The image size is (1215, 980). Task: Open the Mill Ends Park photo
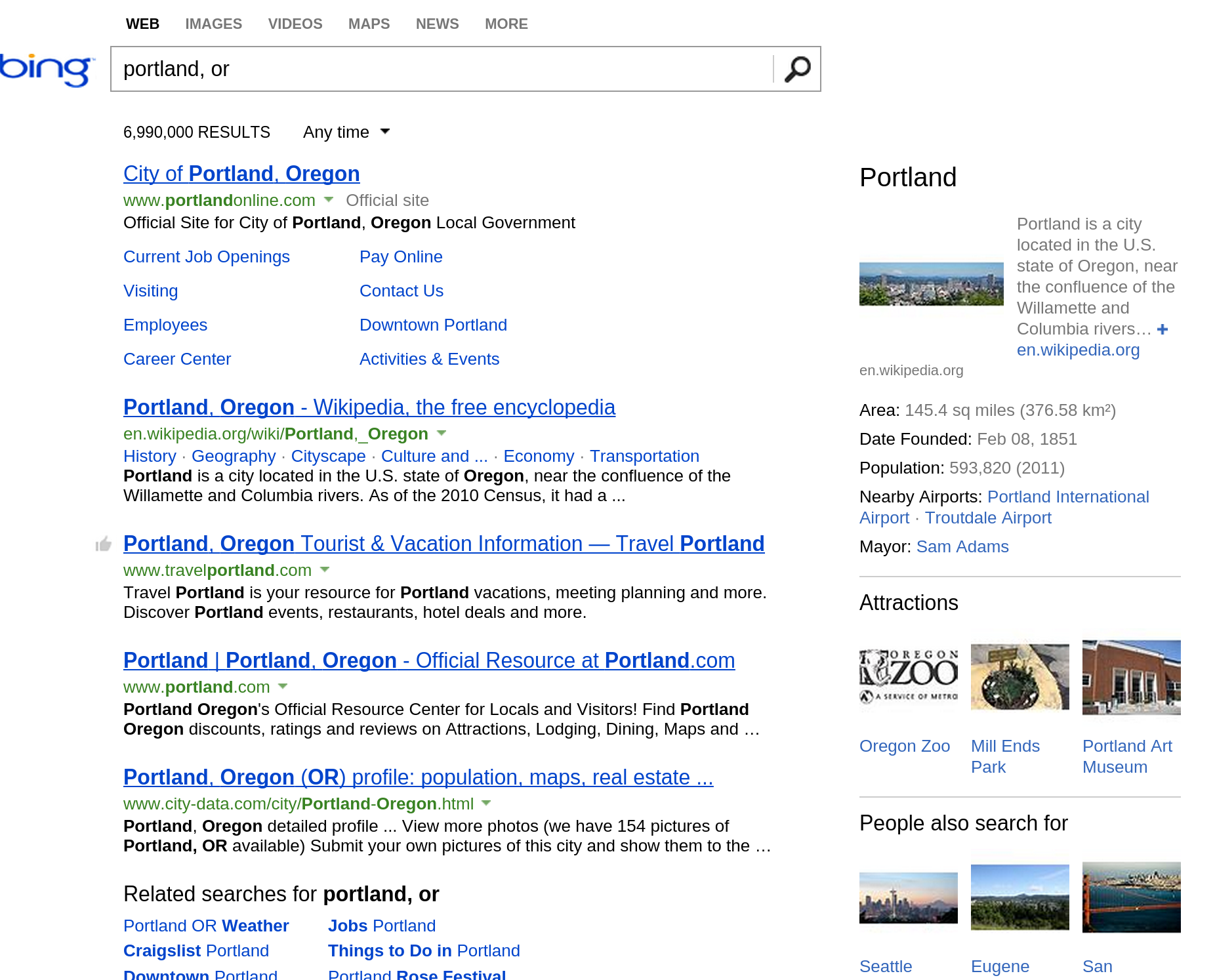pos(1019,677)
